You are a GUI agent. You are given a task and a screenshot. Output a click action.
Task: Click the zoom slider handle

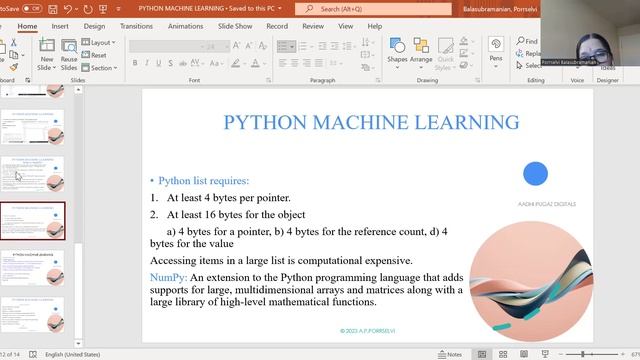pyautogui.click(x=583, y=354)
